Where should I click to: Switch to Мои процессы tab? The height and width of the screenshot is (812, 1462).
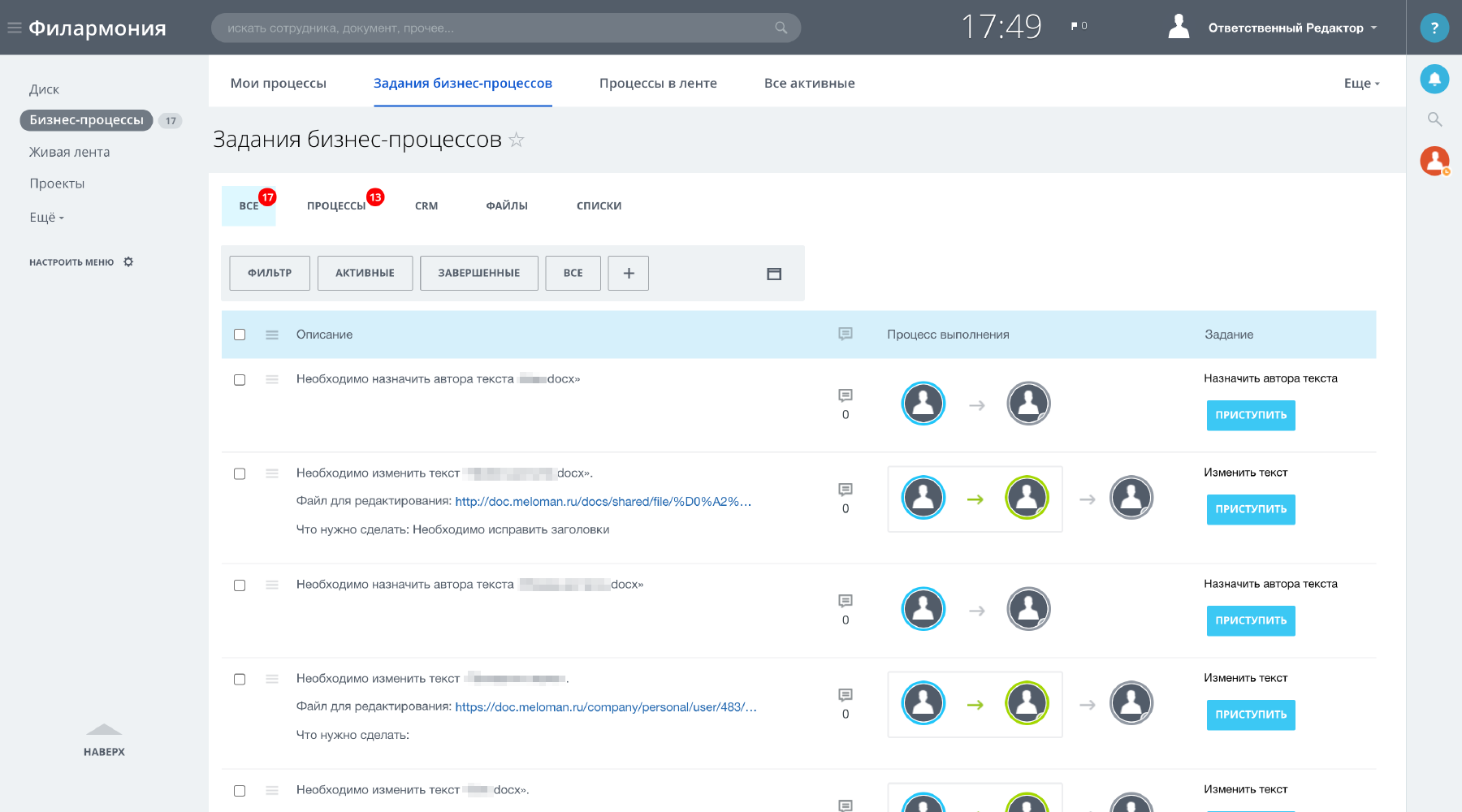278,83
